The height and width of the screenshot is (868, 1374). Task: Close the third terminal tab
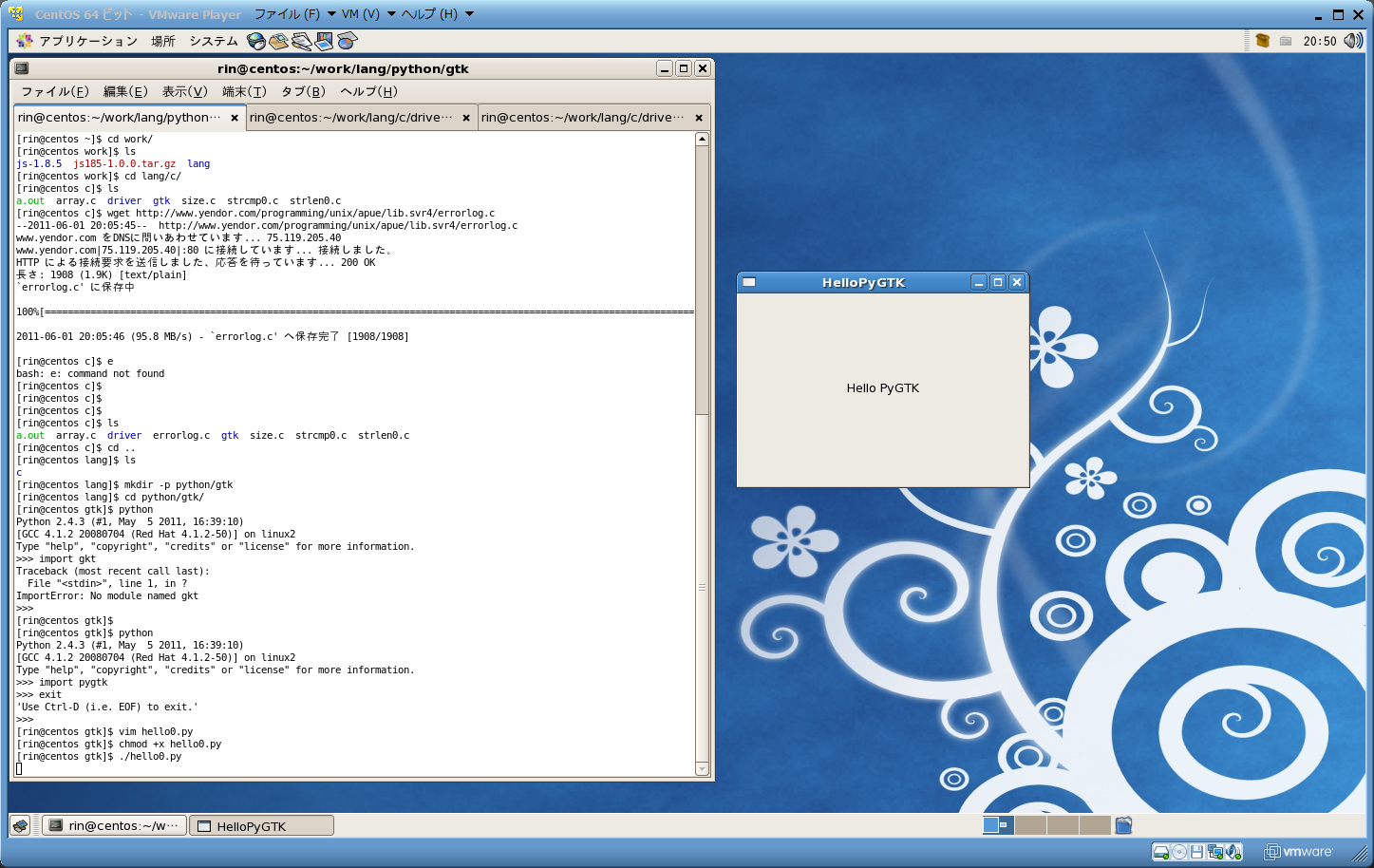699,118
